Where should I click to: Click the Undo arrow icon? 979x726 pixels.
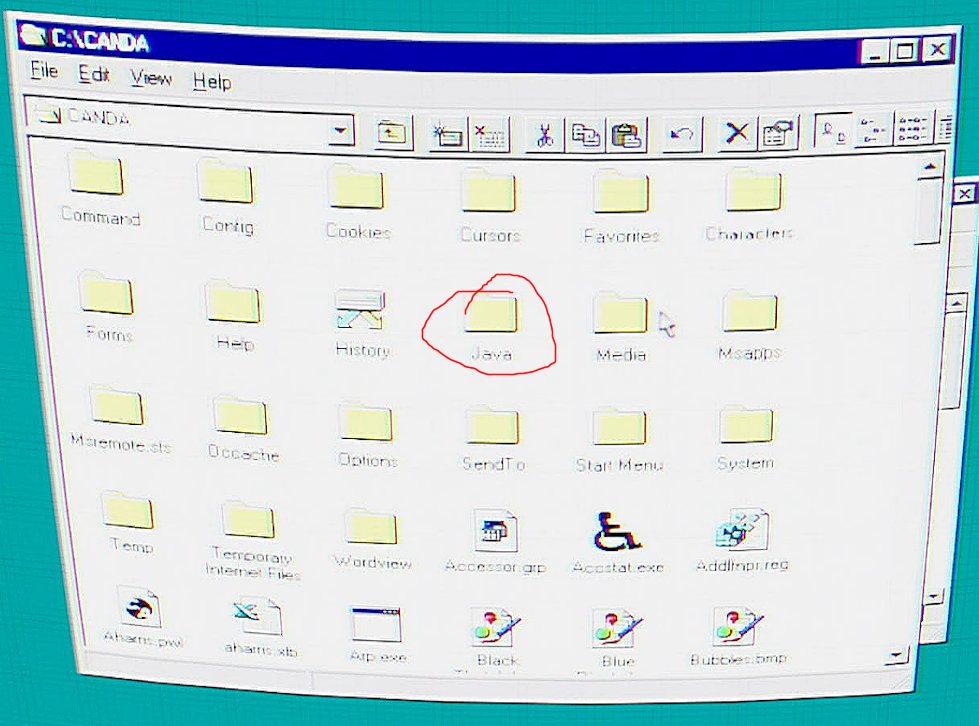coord(681,134)
